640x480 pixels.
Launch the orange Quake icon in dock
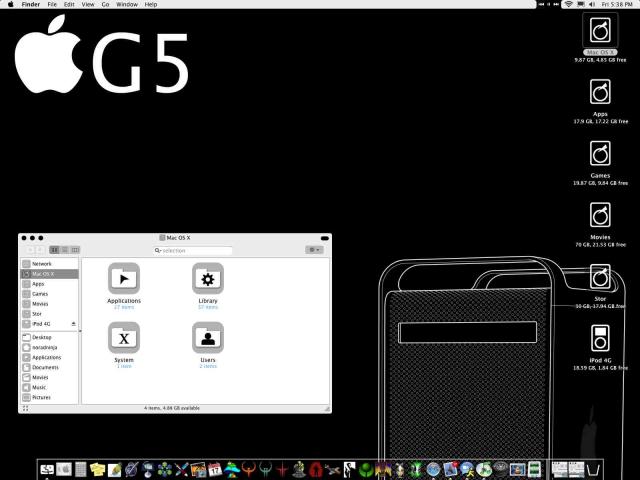248,469
